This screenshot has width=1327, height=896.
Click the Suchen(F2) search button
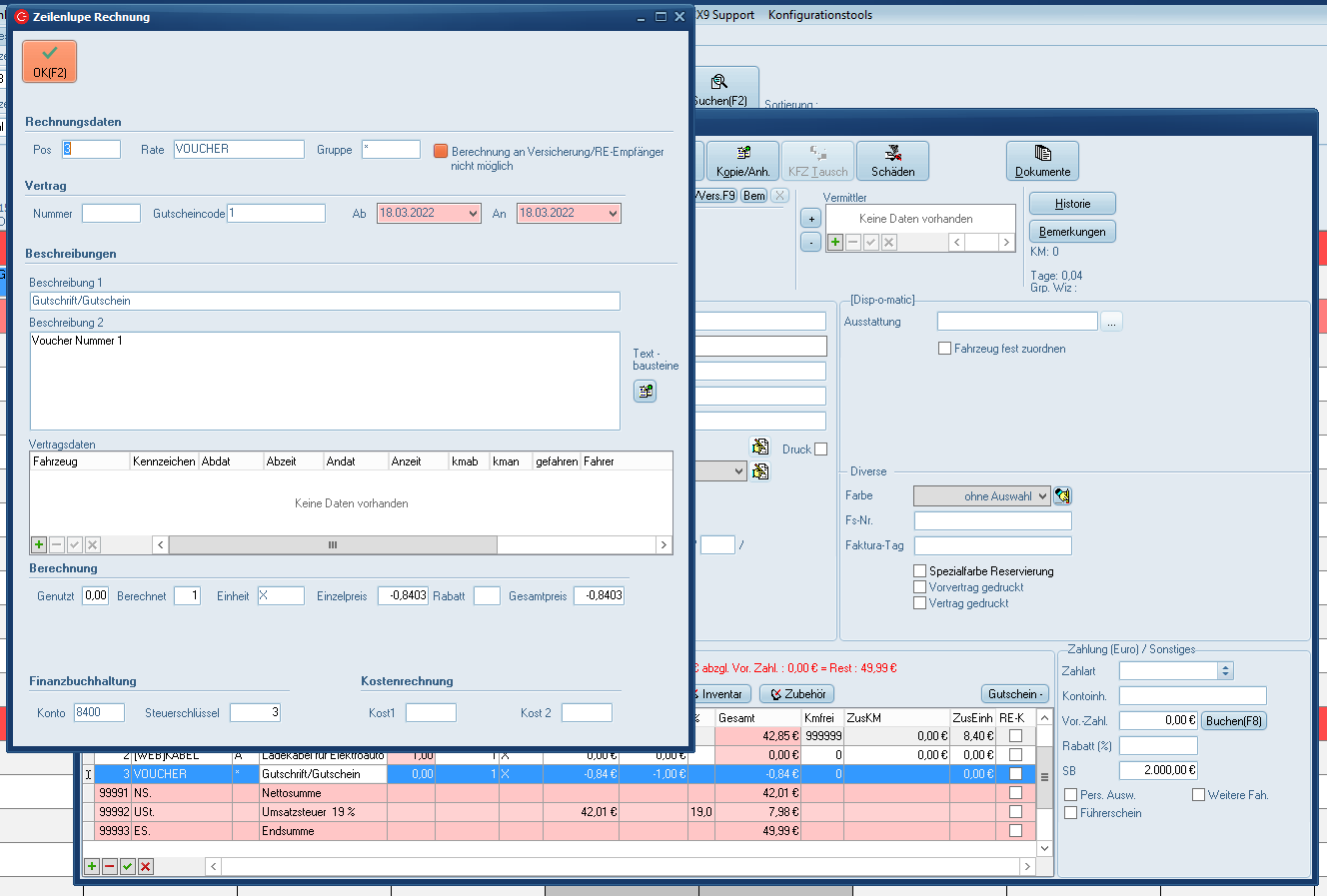coord(720,89)
